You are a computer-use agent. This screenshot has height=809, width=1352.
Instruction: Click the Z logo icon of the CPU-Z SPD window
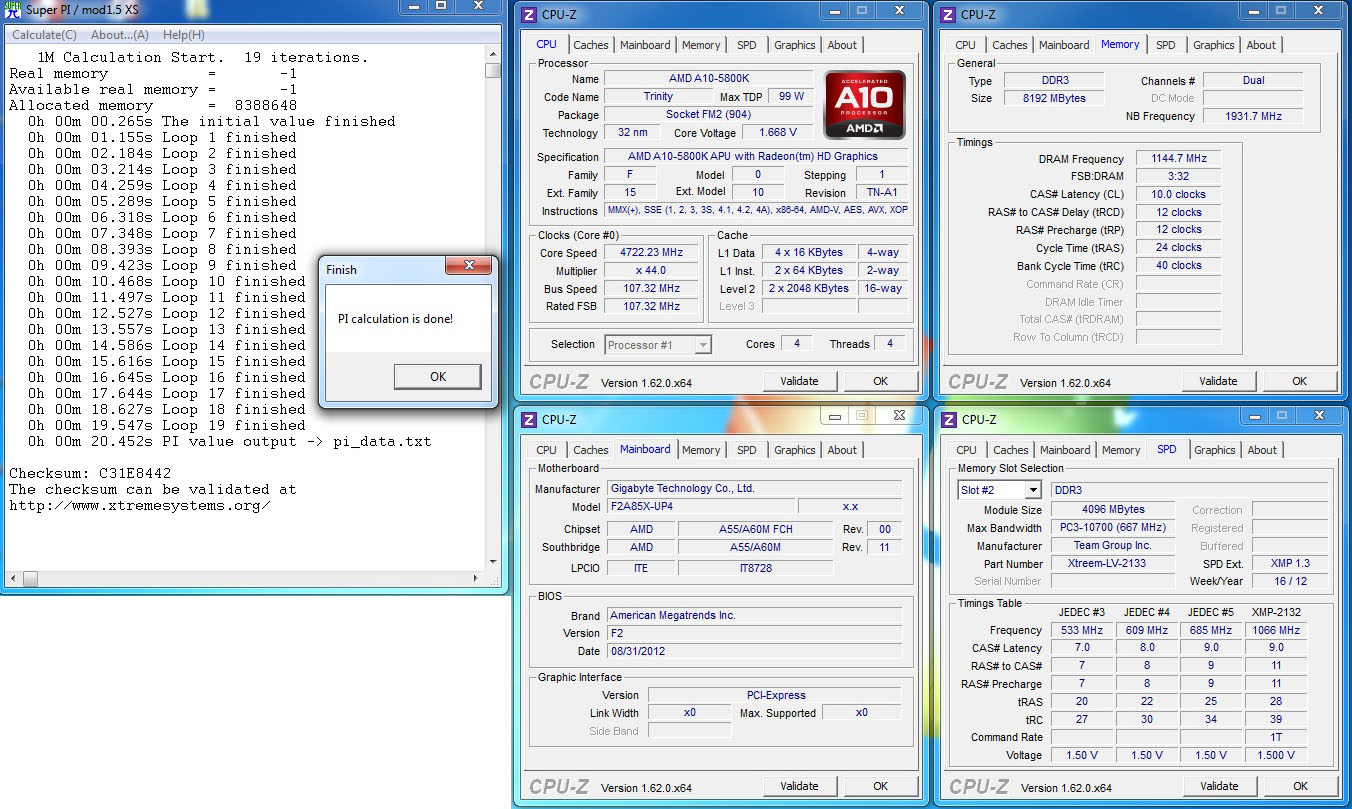tap(948, 419)
